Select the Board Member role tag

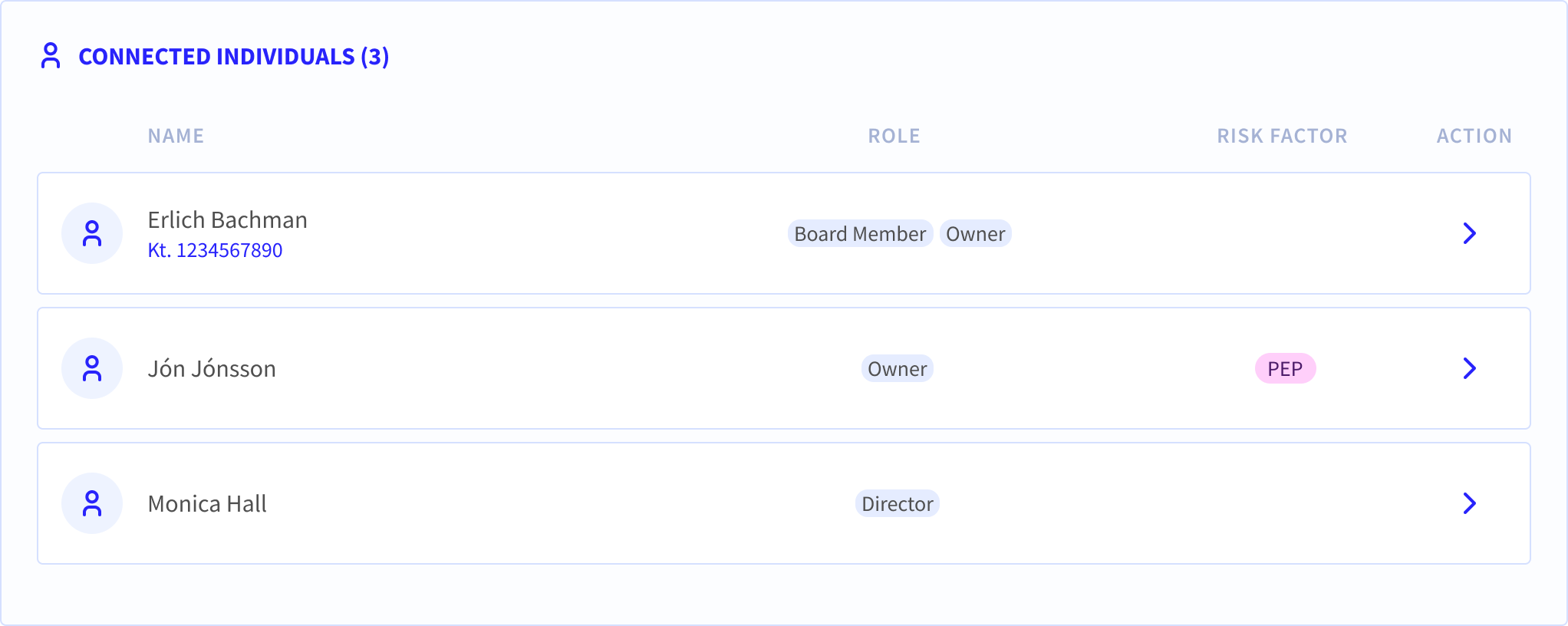tap(860, 233)
